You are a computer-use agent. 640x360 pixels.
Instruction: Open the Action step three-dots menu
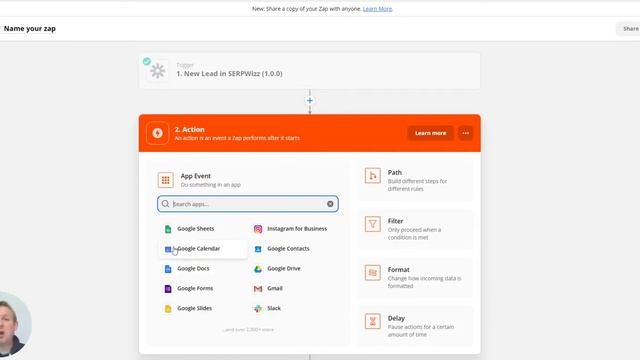[x=466, y=133]
